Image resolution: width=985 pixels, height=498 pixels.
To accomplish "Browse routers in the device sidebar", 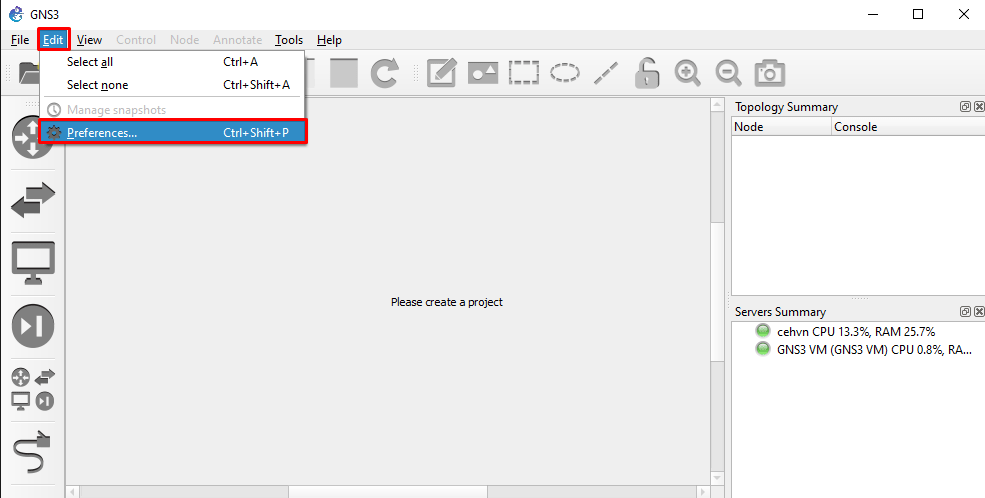I will click(x=31, y=138).
